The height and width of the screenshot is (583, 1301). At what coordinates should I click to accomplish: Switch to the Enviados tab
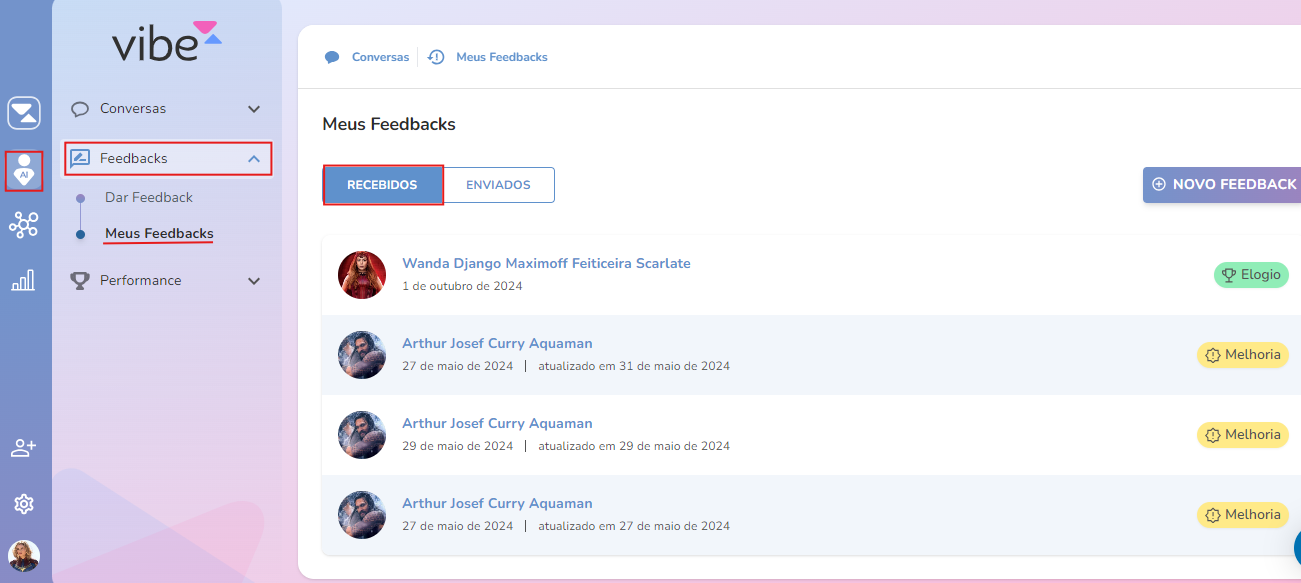[x=498, y=185]
